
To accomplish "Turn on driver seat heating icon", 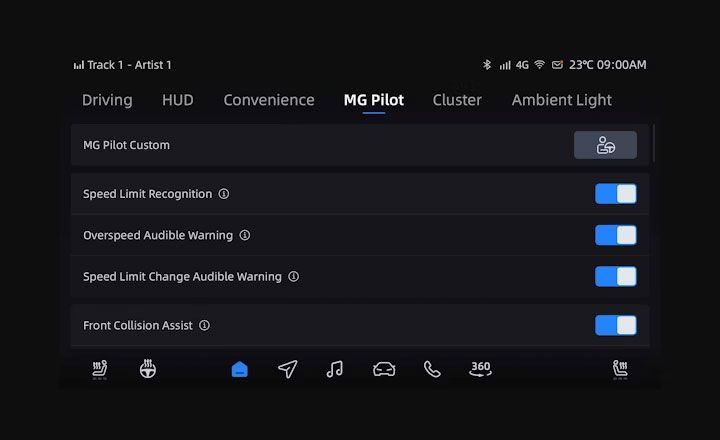I will (100, 370).
